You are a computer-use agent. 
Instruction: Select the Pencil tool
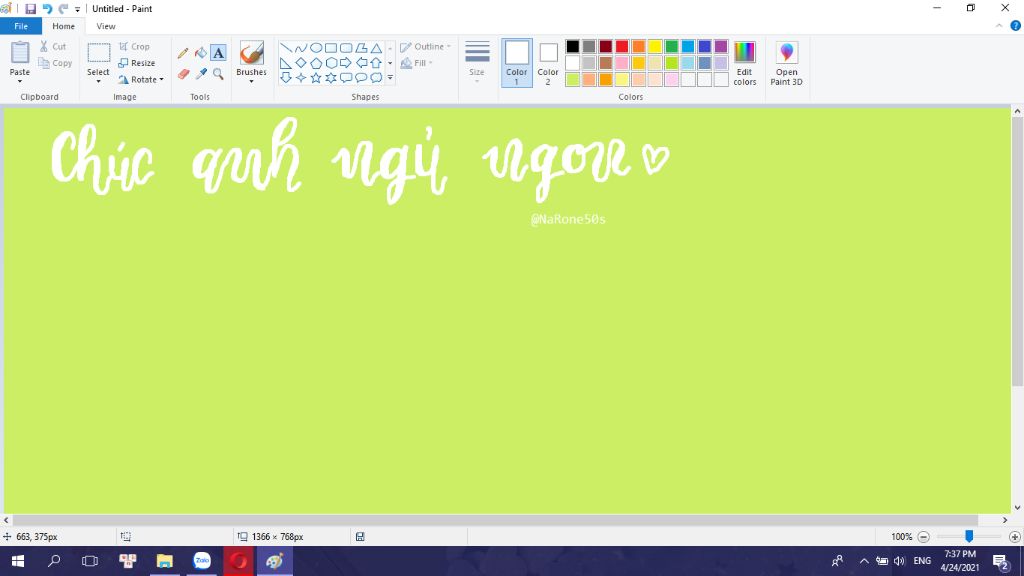(x=183, y=53)
